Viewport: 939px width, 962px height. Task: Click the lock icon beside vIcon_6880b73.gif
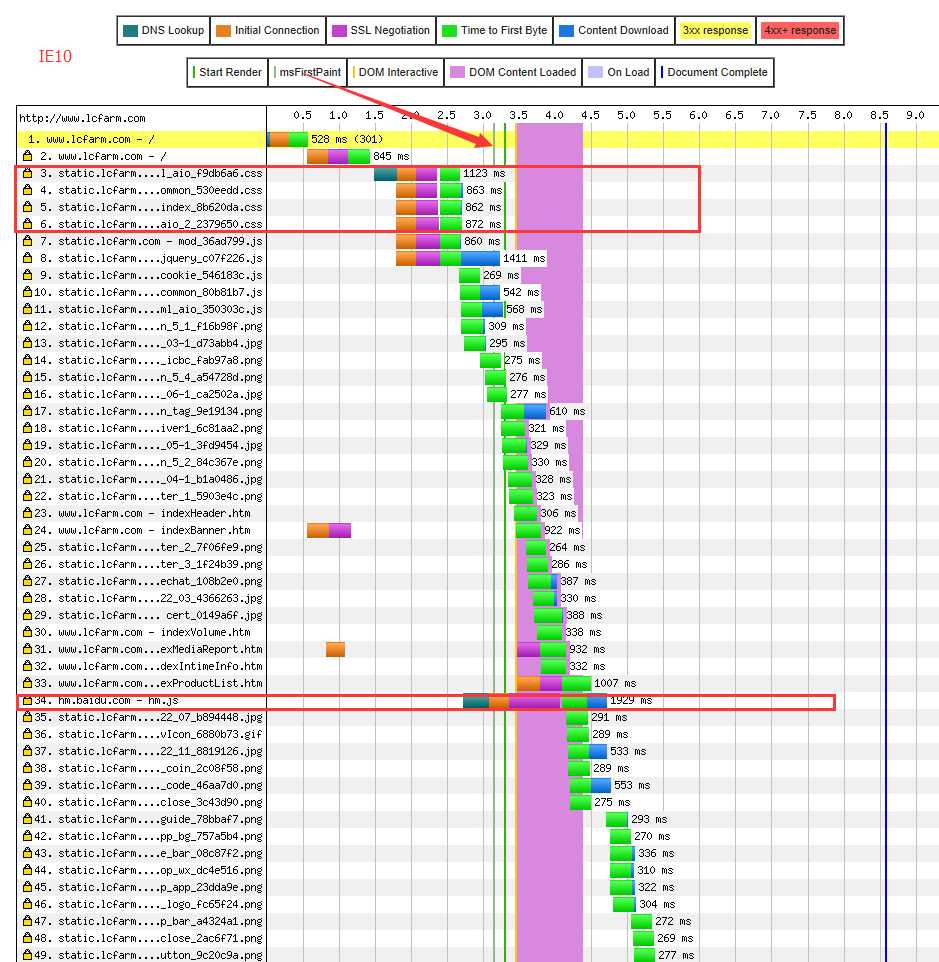coord(27,734)
